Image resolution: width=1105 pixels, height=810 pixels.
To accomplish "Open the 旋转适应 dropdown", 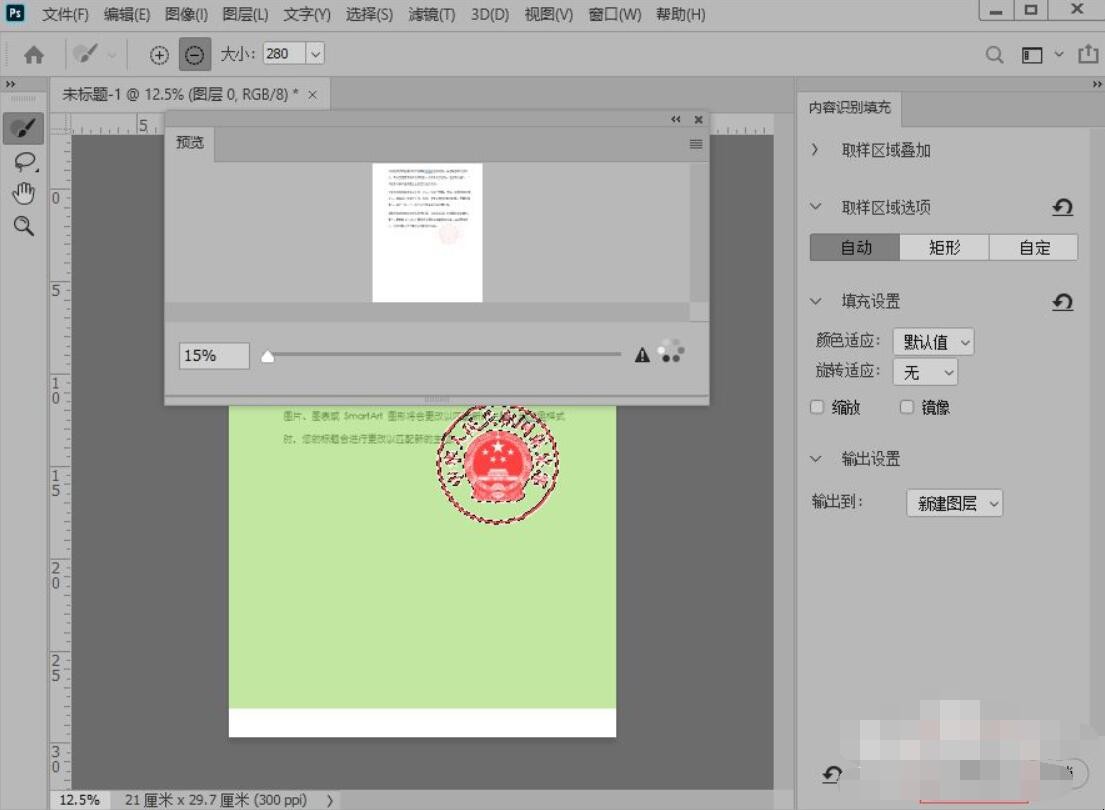I will [925, 372].
